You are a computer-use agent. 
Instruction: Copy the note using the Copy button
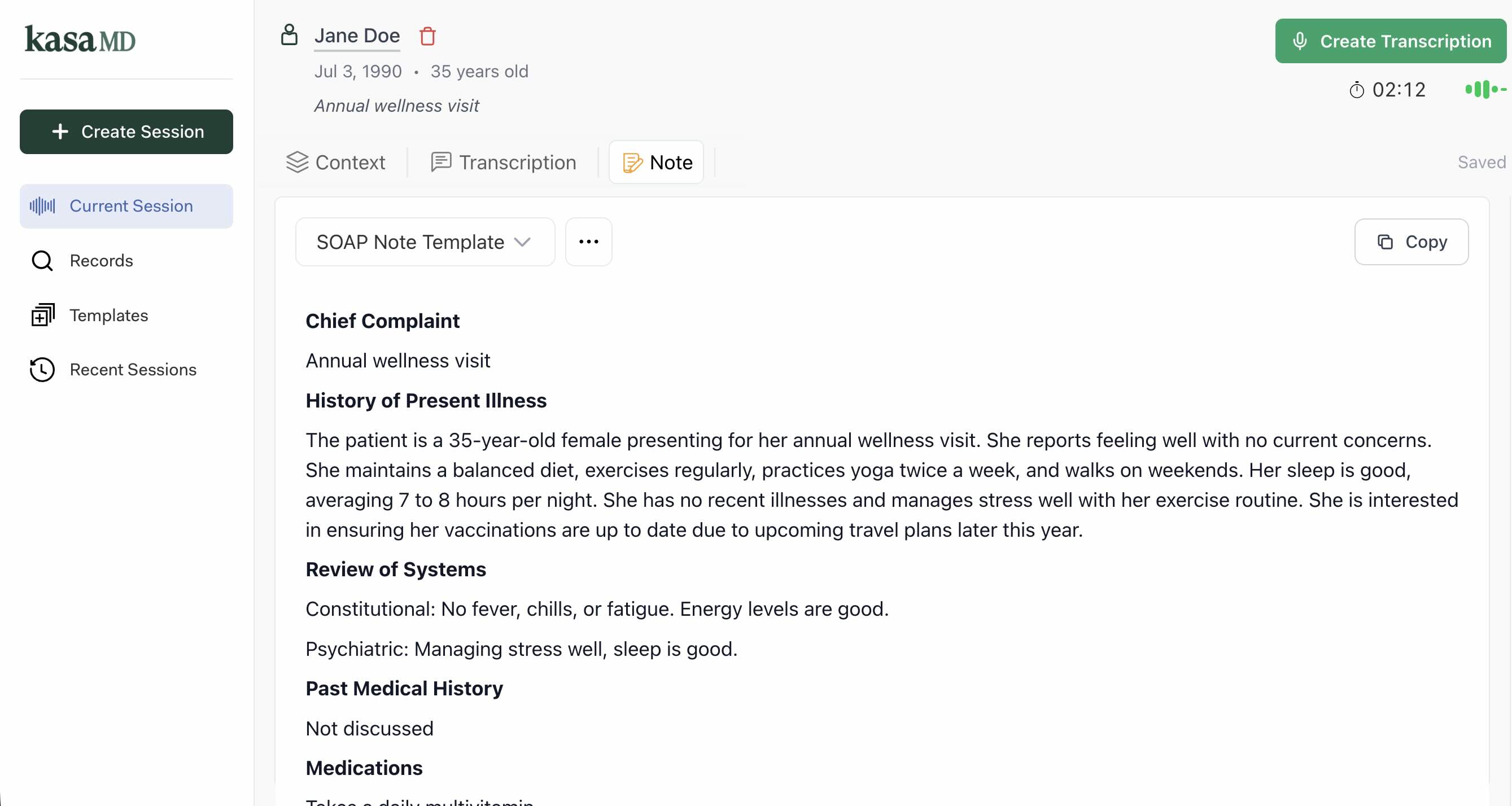(x=1411, y=242)
